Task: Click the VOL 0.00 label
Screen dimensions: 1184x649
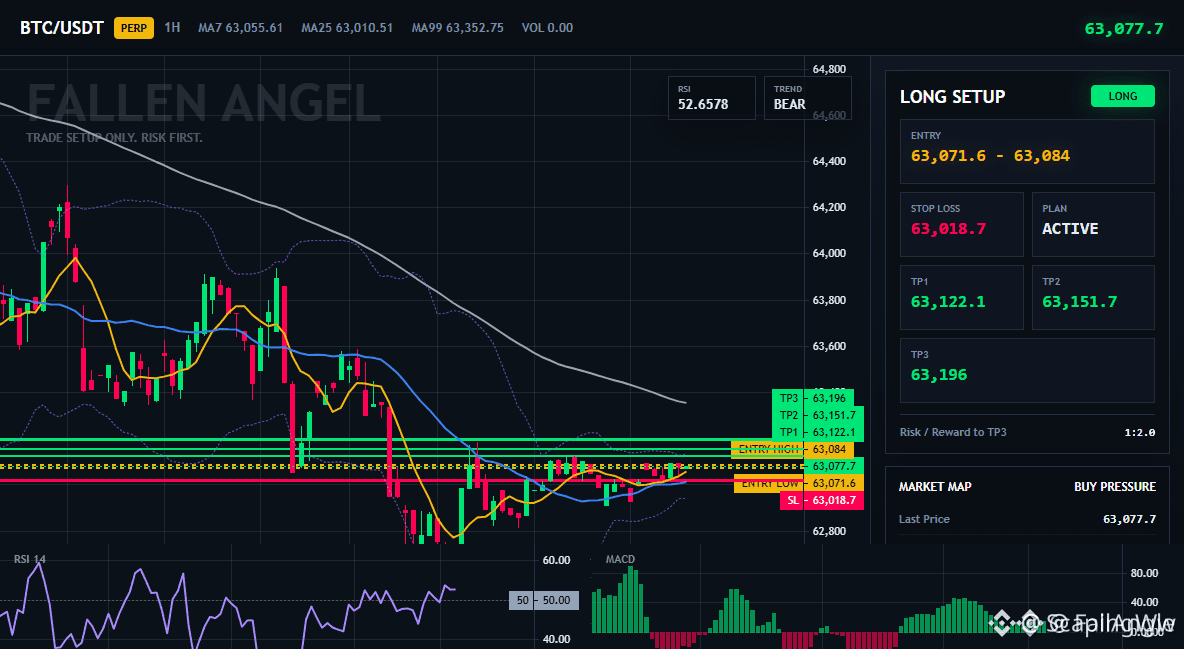Action: pos(547,28)
